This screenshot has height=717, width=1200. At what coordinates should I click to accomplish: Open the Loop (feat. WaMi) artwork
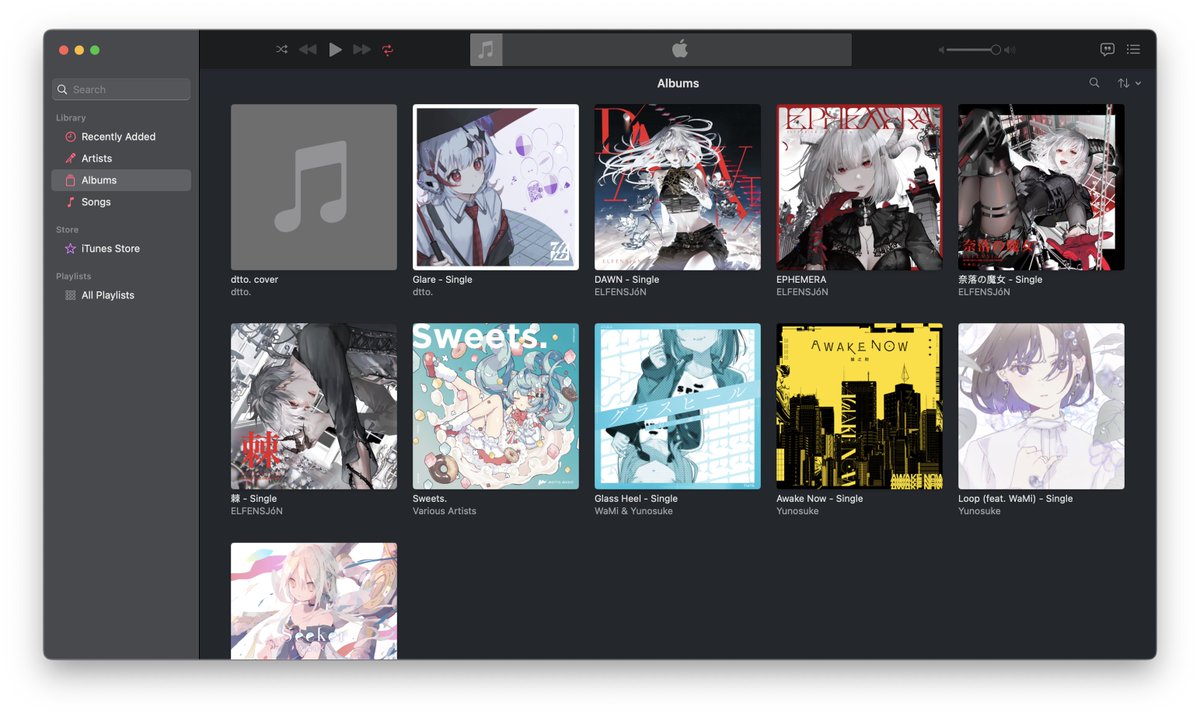[1042, 406]
